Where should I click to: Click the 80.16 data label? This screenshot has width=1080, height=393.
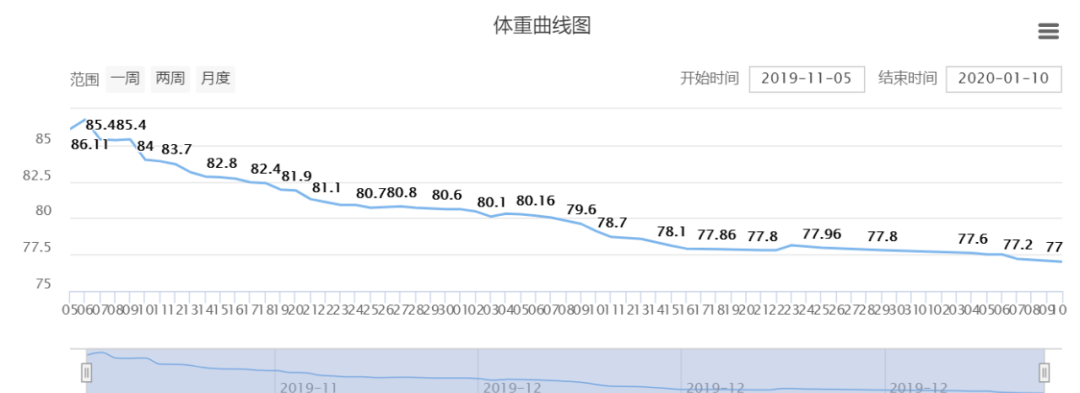(x=535, y=201)
